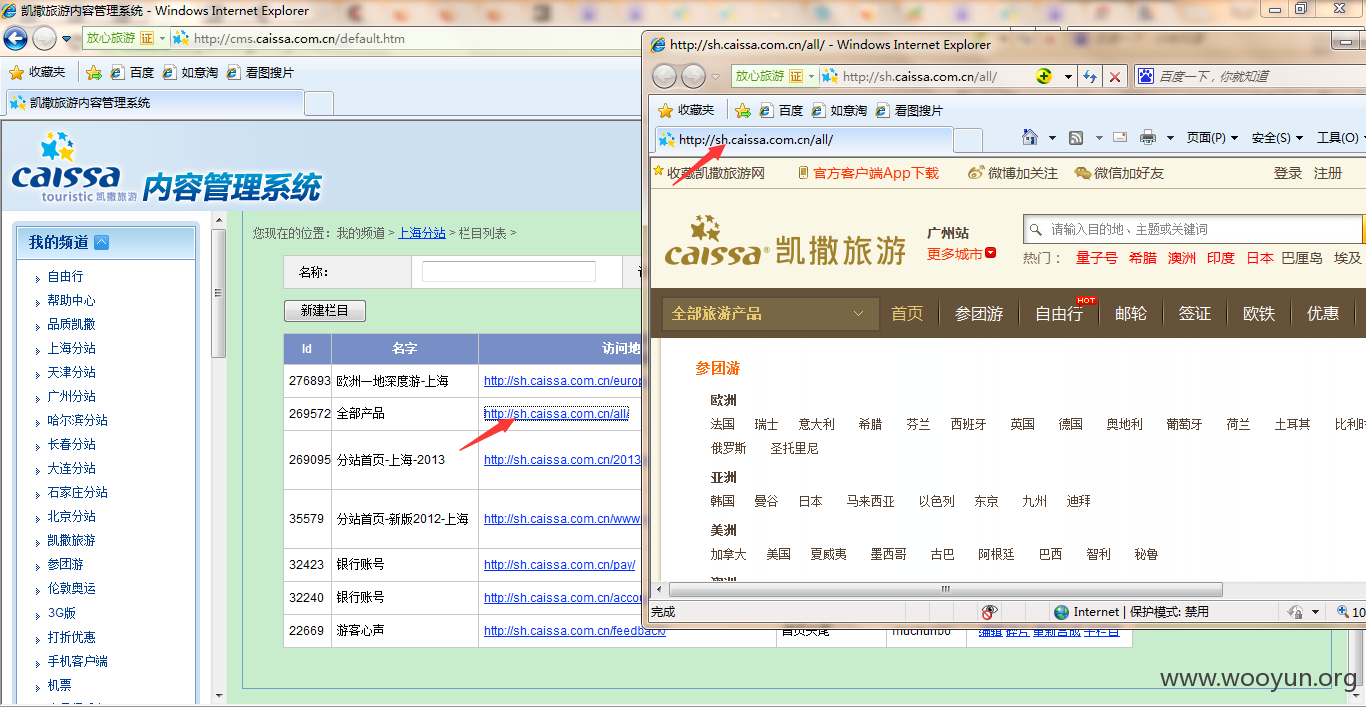Open 手机客户端 in the channel tree
This screenshot has height=707, width=1366.
(77, 661)
